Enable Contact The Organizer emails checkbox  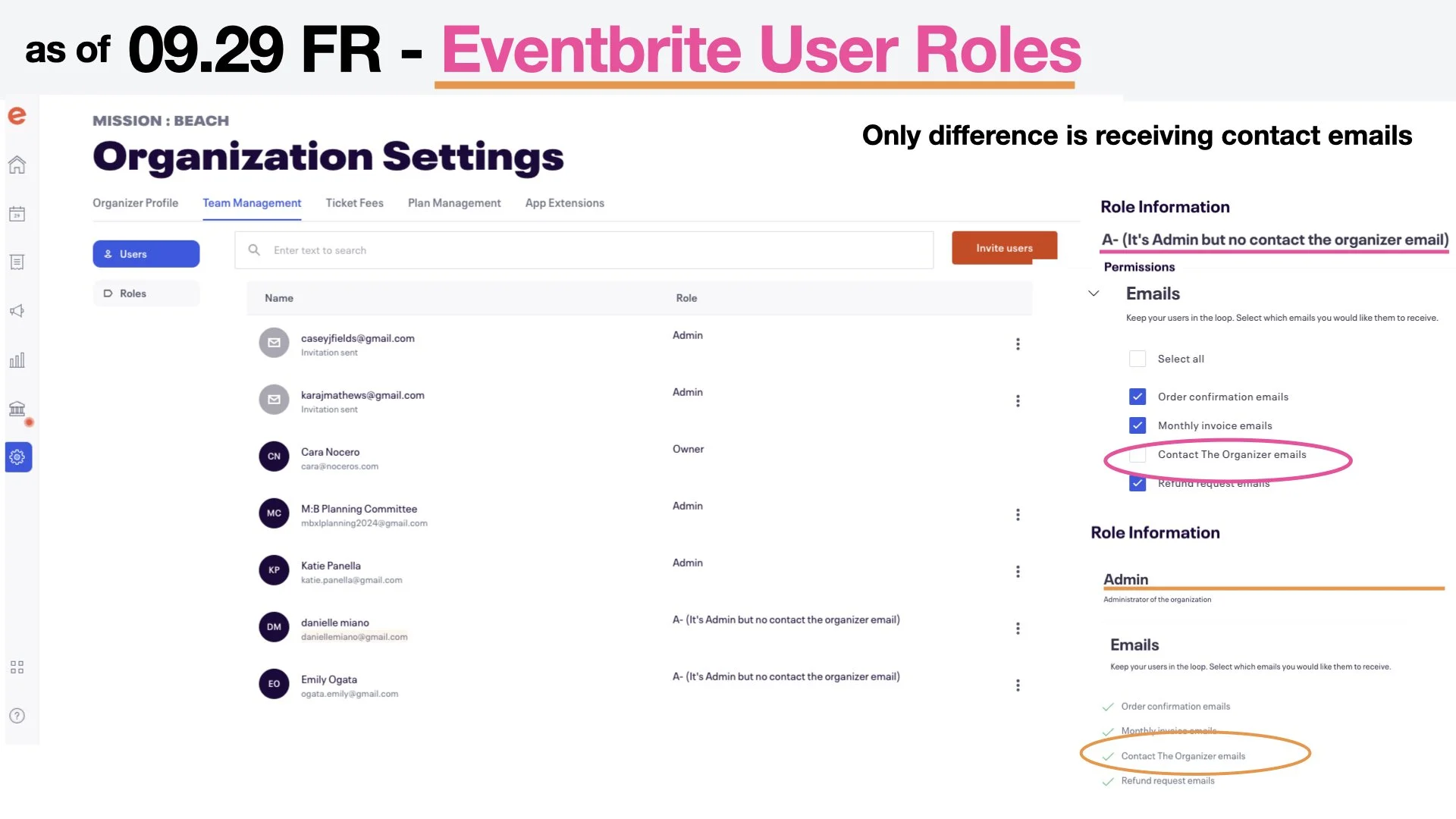pos(1137,454)
